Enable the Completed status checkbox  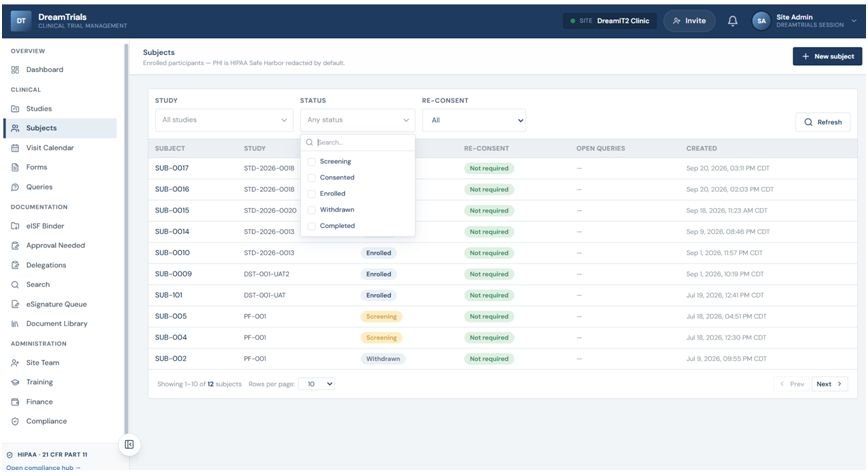coord(312,226)
